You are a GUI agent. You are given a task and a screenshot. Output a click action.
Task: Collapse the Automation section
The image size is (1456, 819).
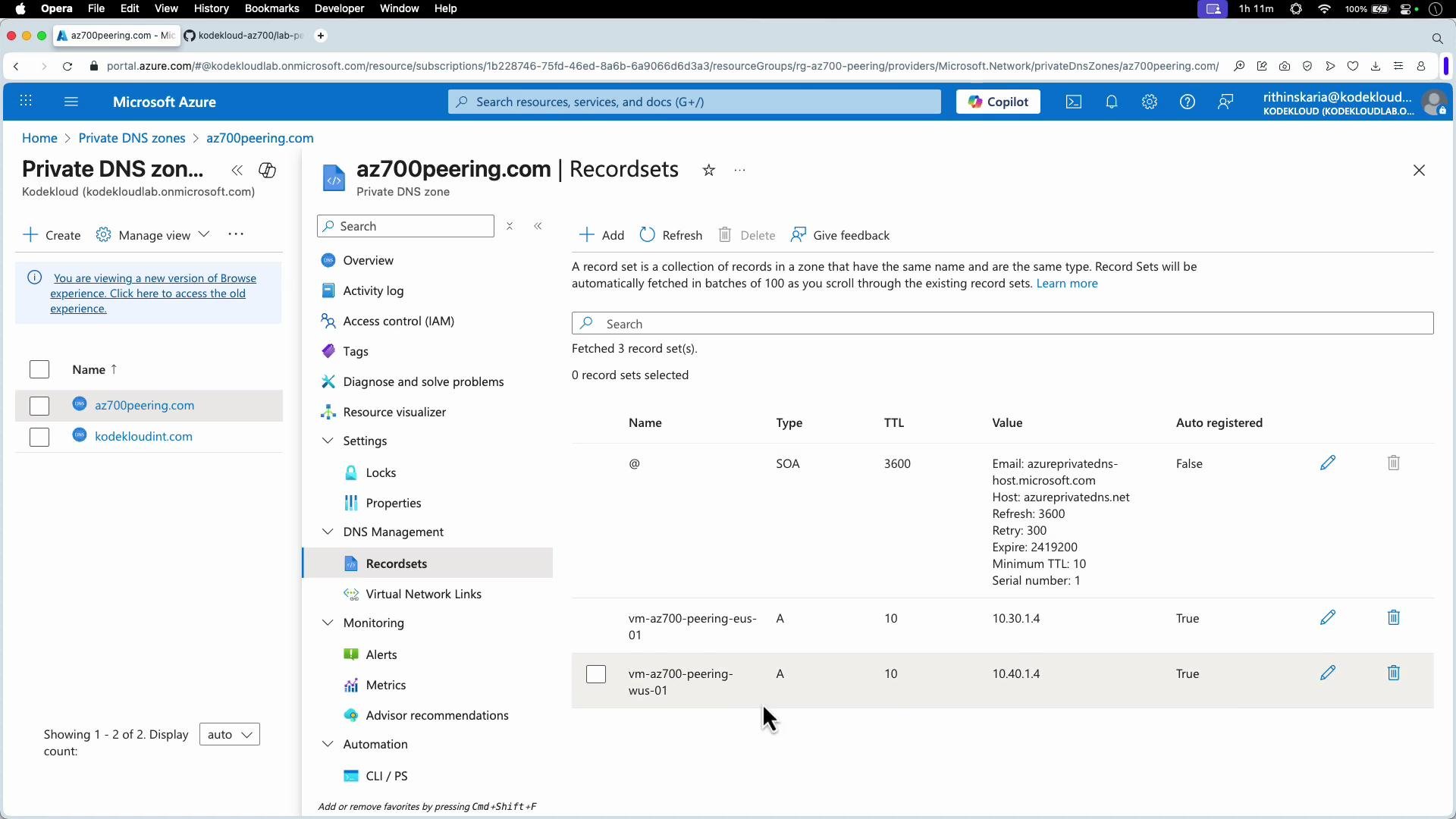328,744
